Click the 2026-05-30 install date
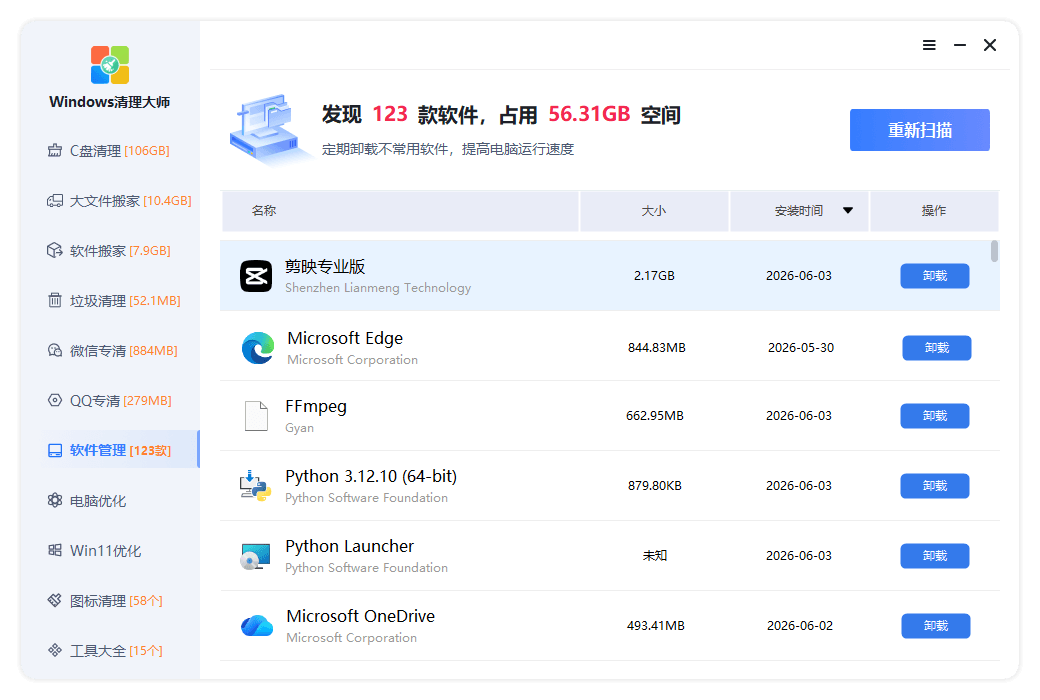 [801, 348]
